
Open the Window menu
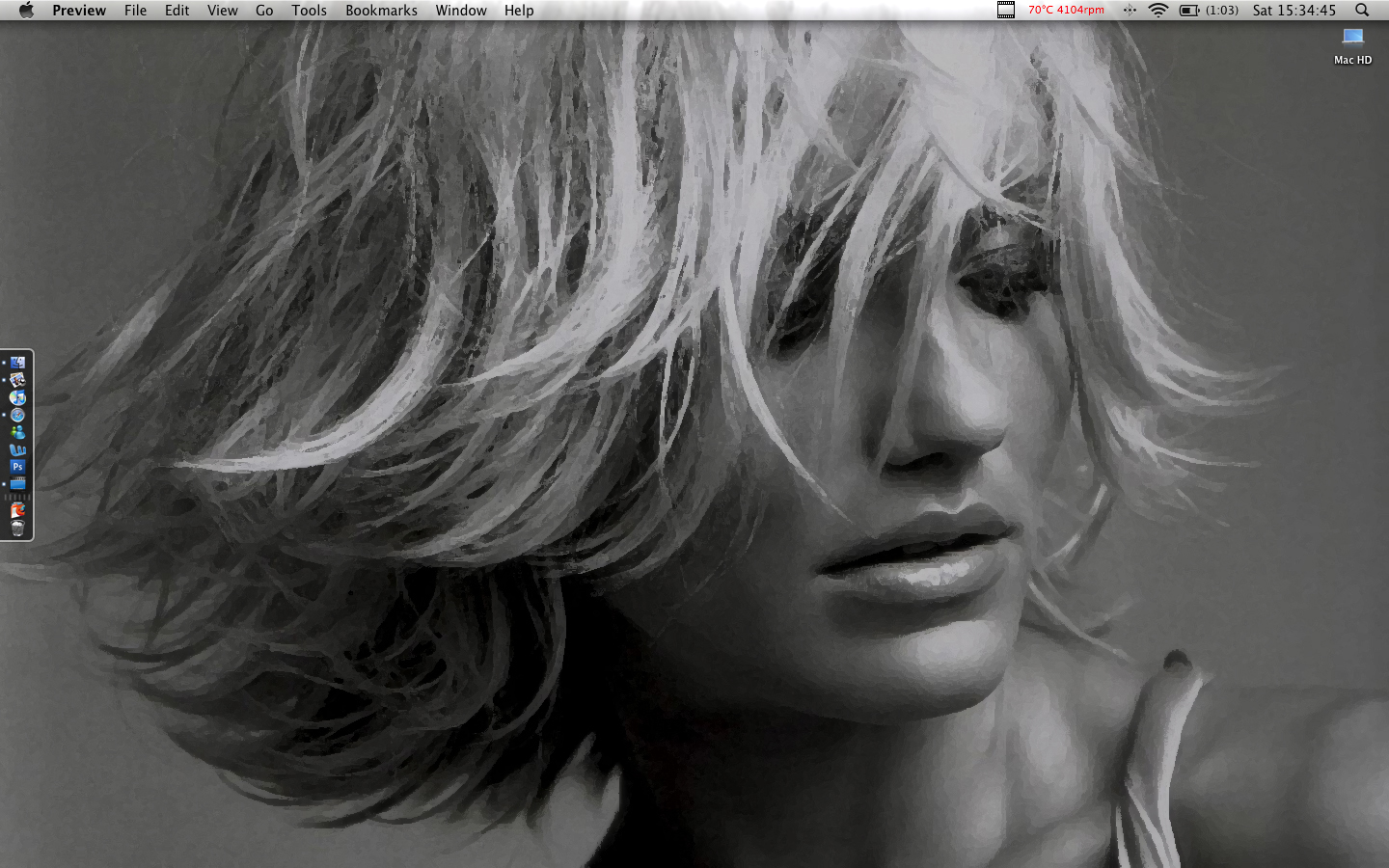click(x=461, y=10)
